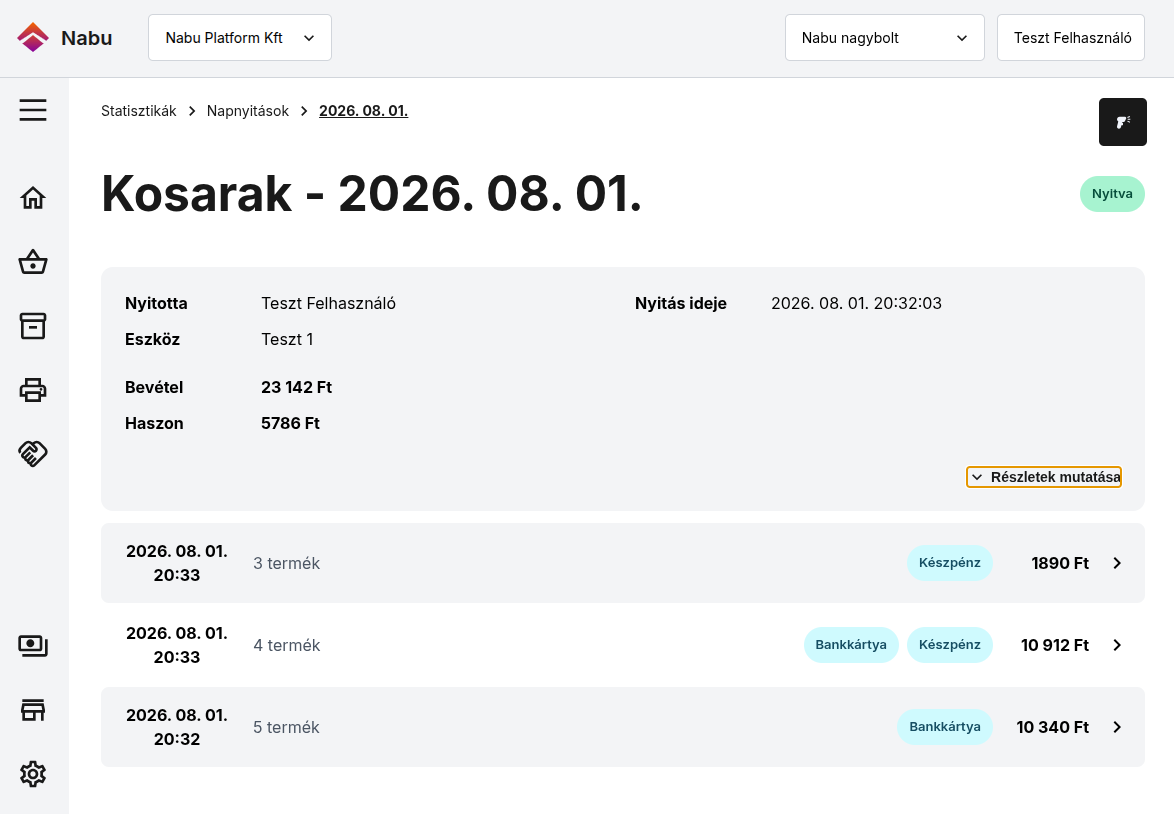Click the printer sidebar icon

33,389
